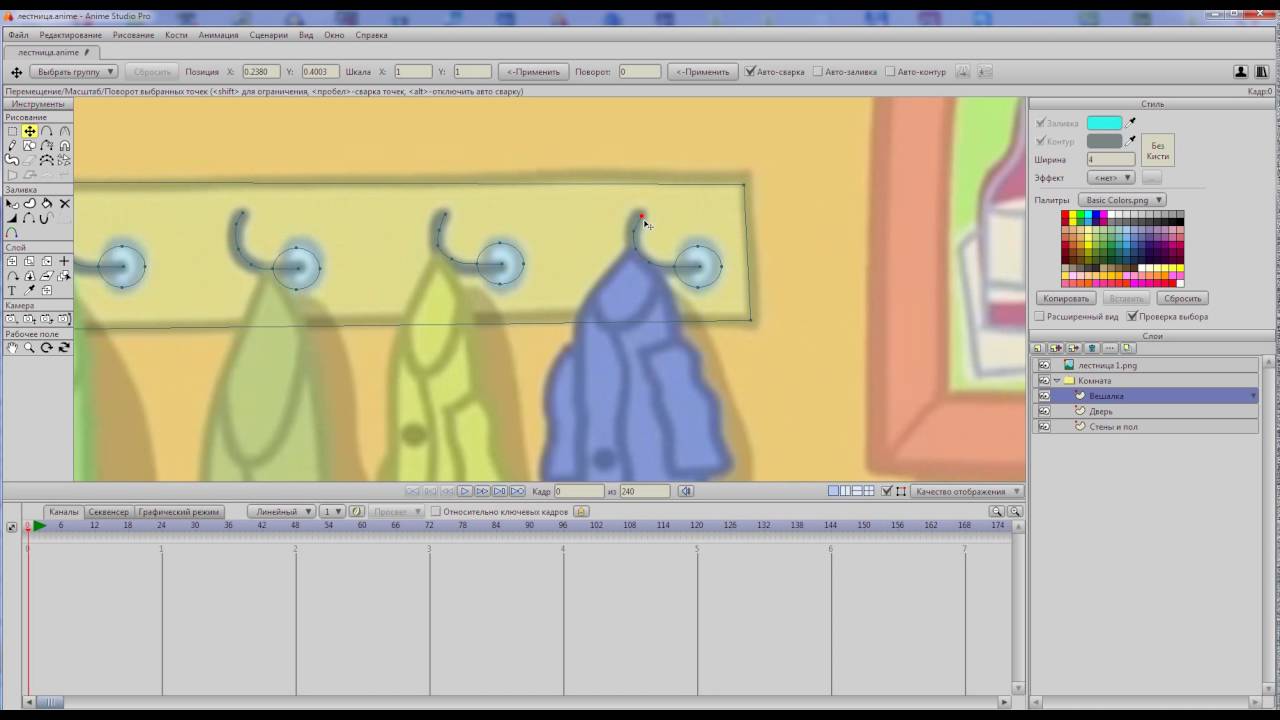1280x720 pixels.
Task: Click the Копировать style button
Action: click(x=1066, y=298)
